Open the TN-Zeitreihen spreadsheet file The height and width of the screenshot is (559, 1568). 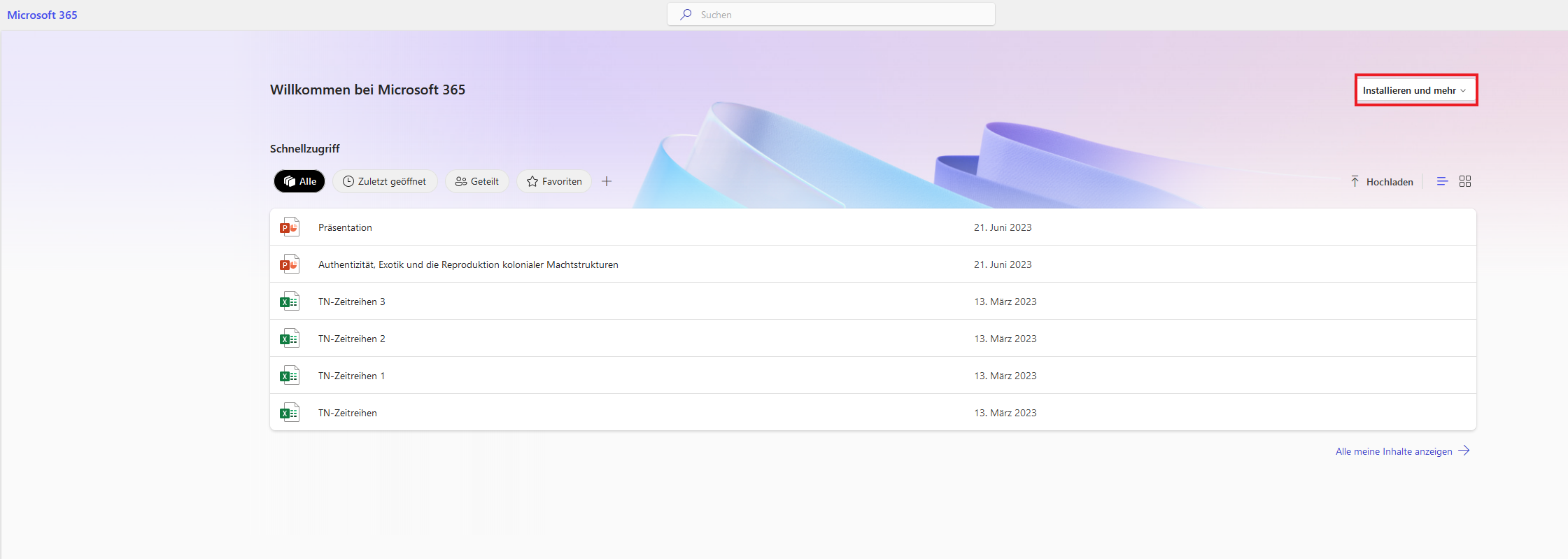click(348, 413)
